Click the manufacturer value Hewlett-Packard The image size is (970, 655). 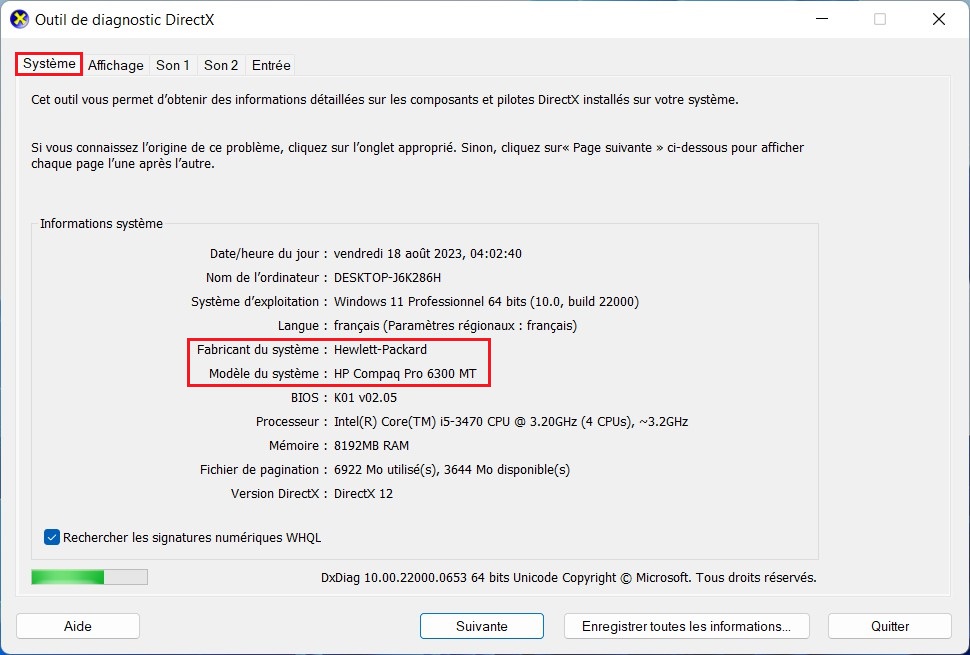pos(380,349)
